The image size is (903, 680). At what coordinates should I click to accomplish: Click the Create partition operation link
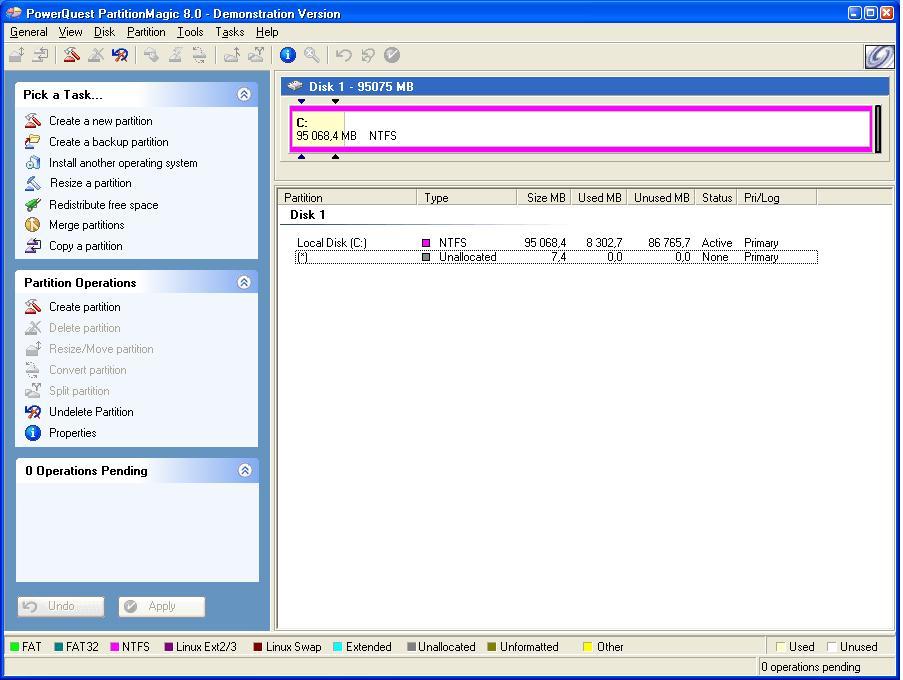click(85, 307)
